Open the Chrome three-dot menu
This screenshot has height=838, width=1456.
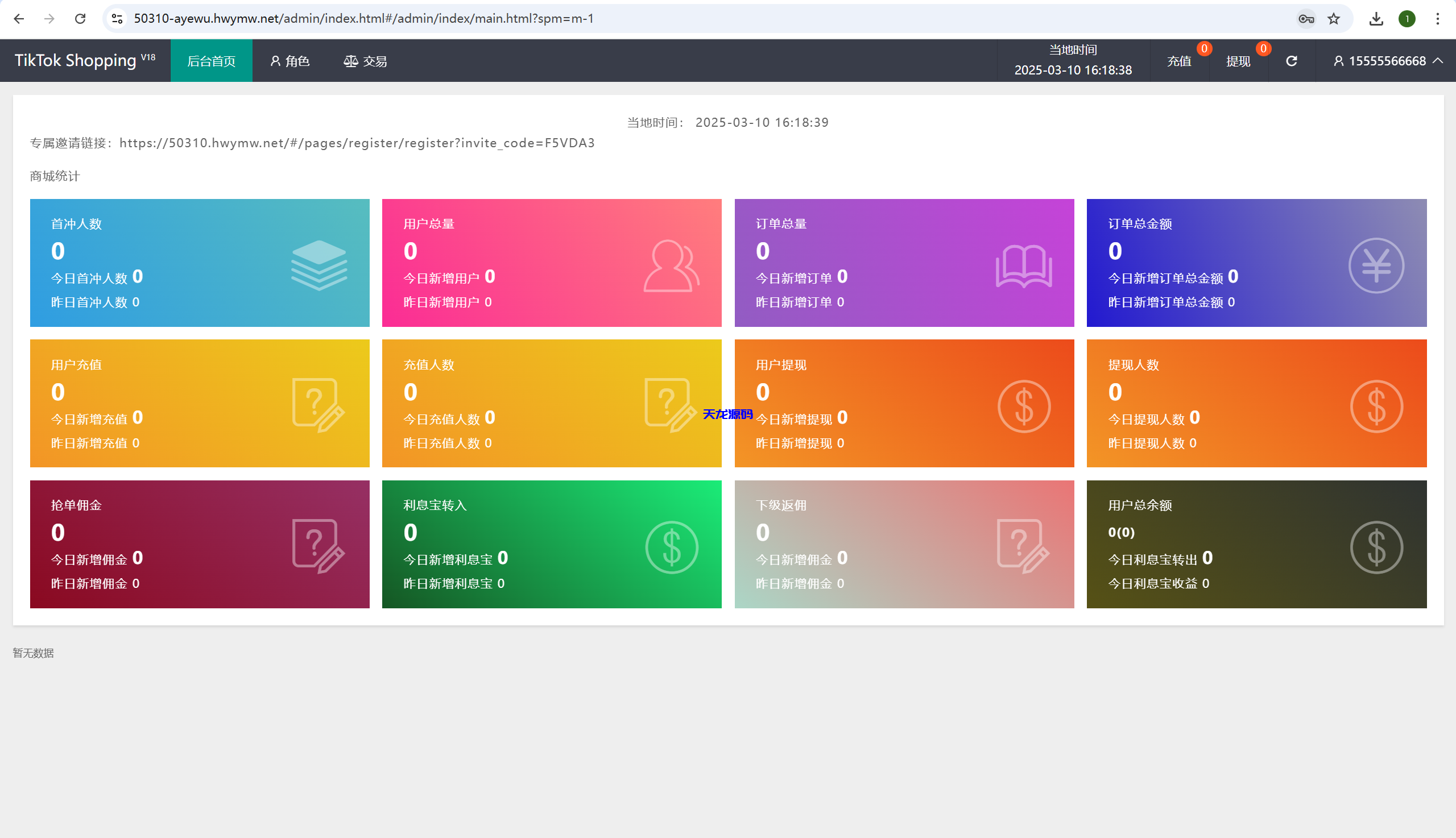coord(1437,19)
